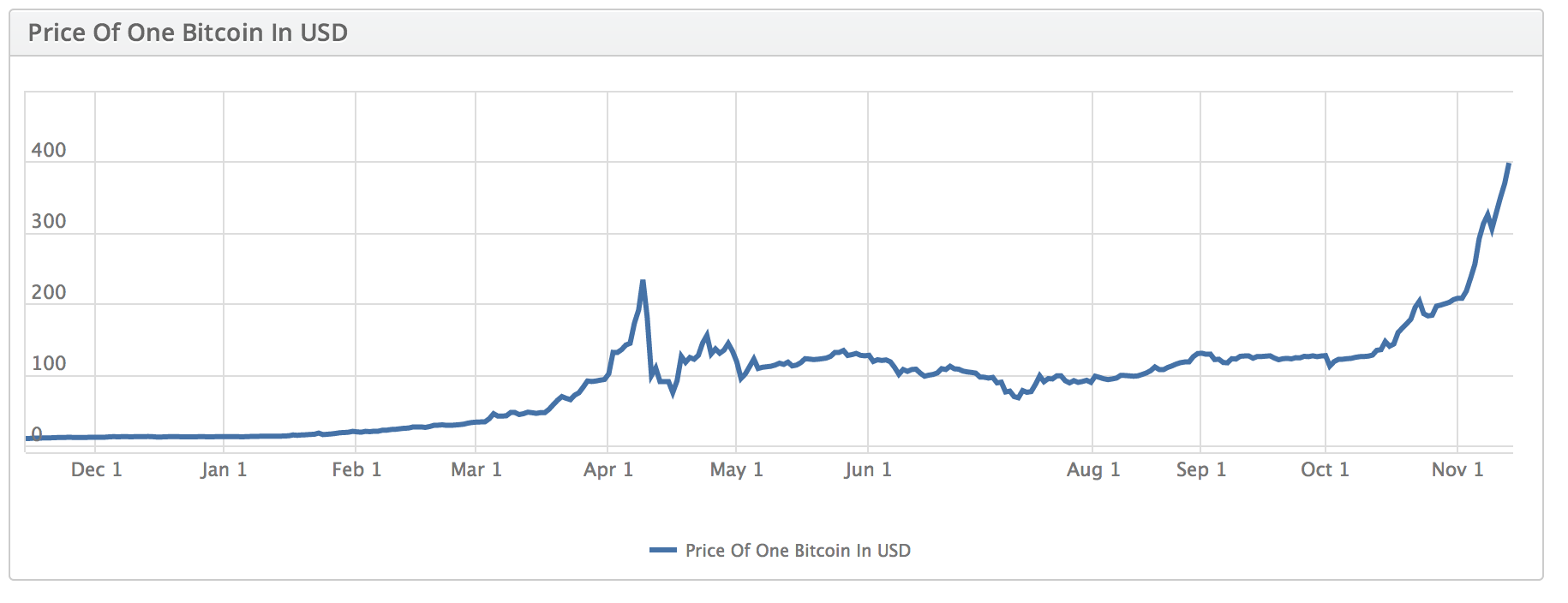Click the legend label below the chart

[798, 551]
